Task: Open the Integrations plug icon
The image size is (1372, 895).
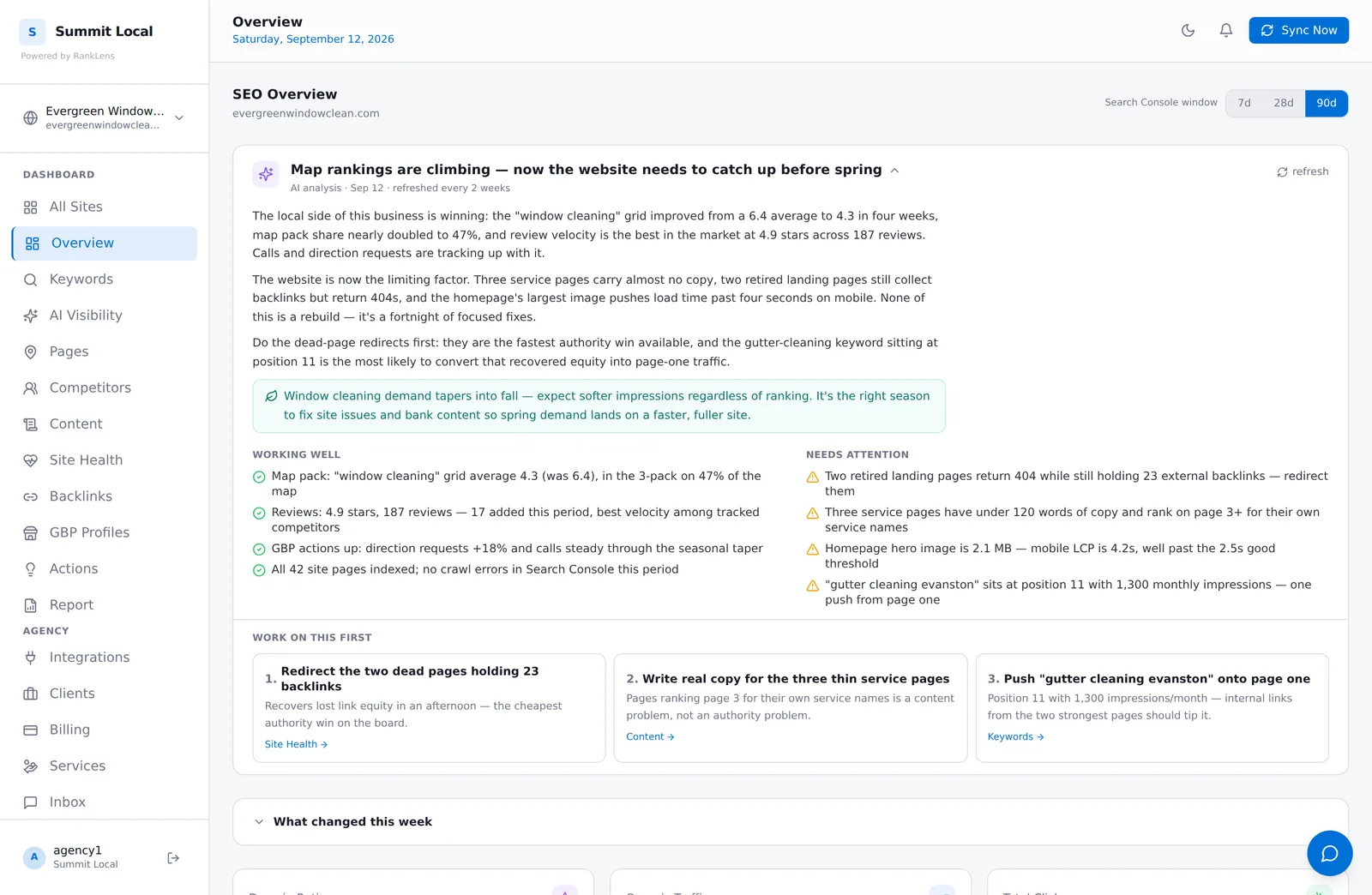Action: [x=30, y=658]
